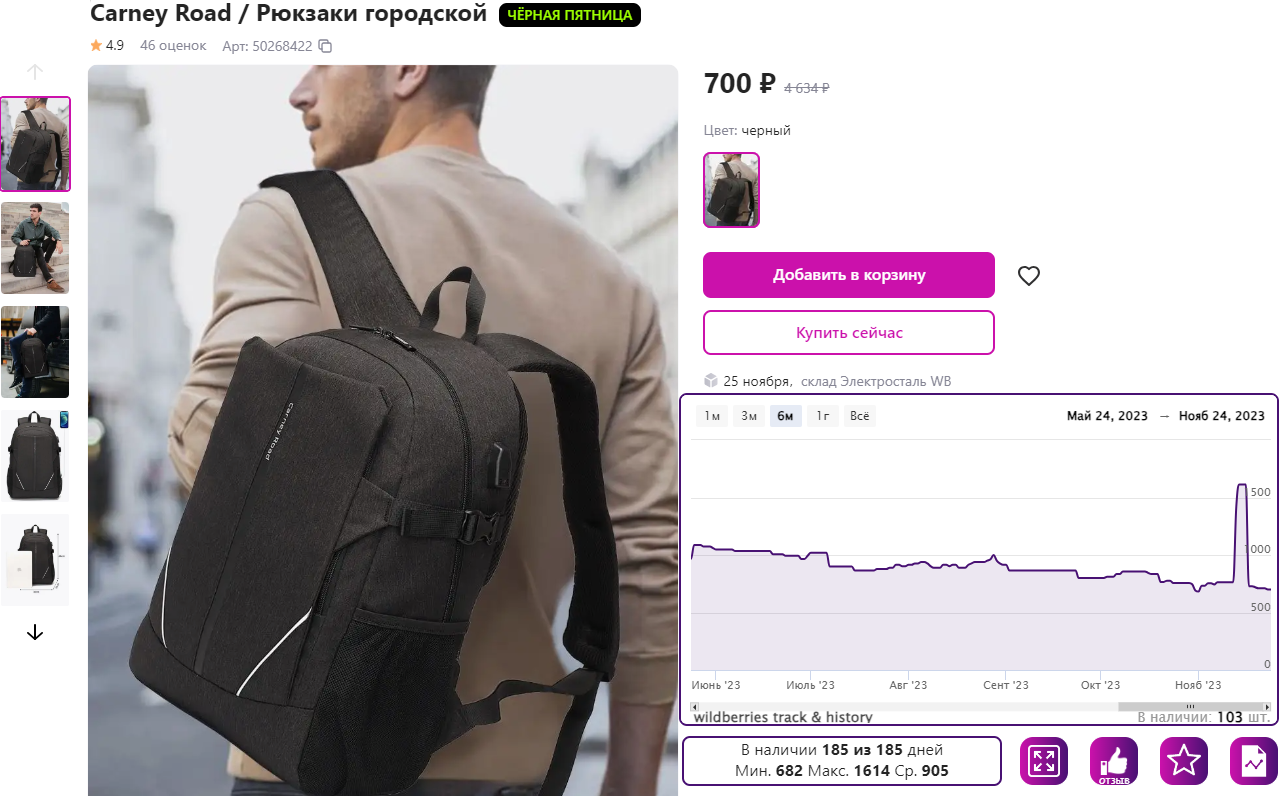Viewport: 1280px width, 800px height.
Task: Select the 1м chart range
Action: click(x=712, y=416)
